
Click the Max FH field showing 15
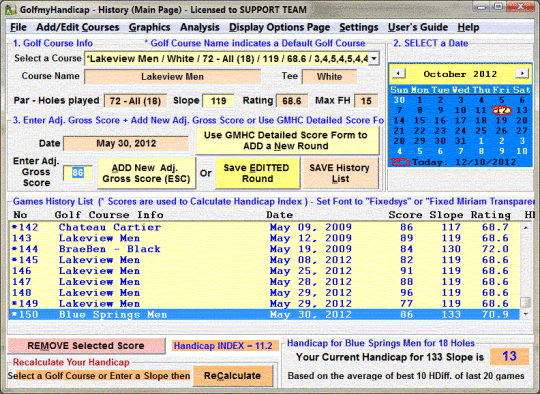click(x=366, y=101)
